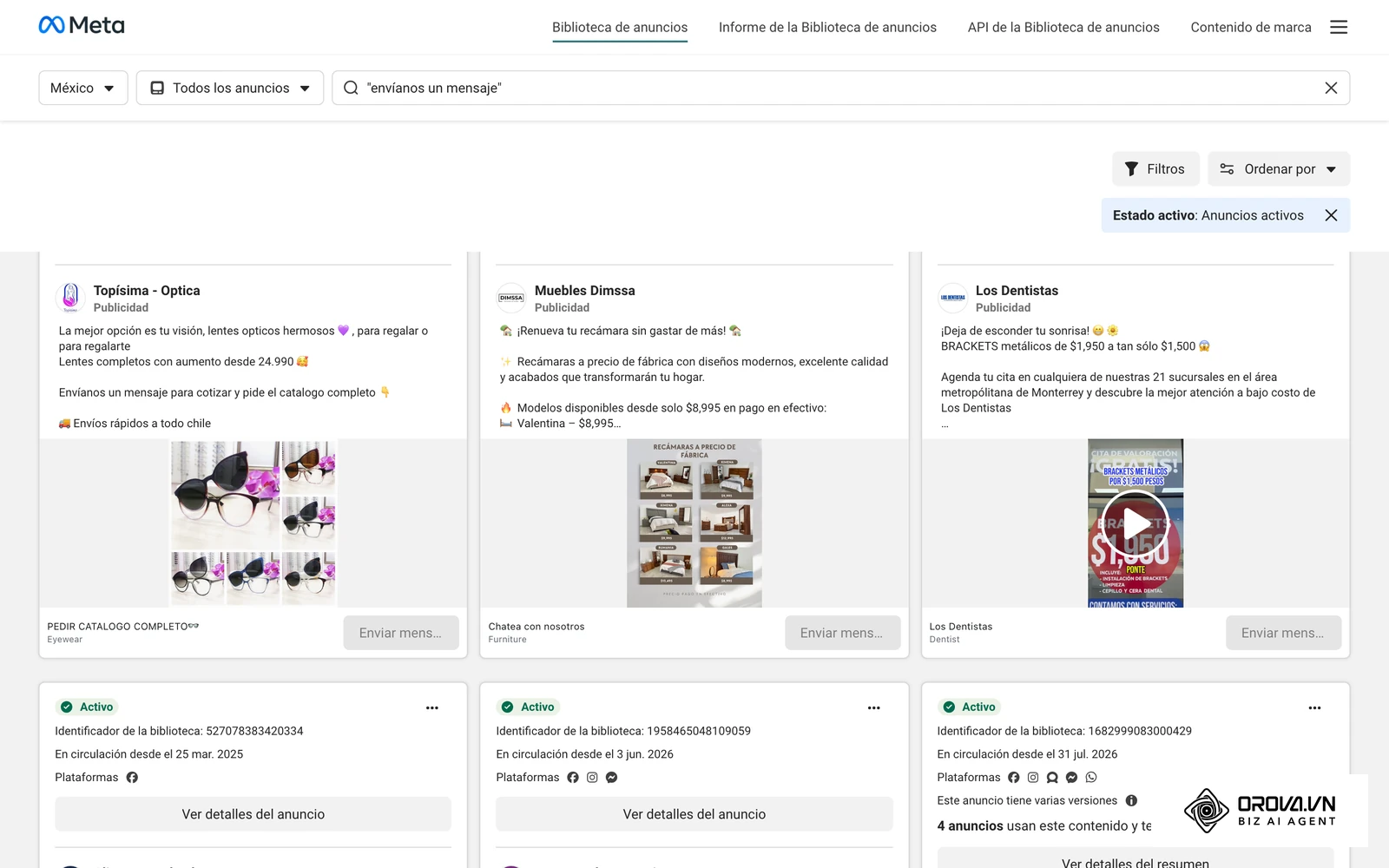Open options menu for ad 527078383420334
Screen dimensions: 1389x868
432,707
